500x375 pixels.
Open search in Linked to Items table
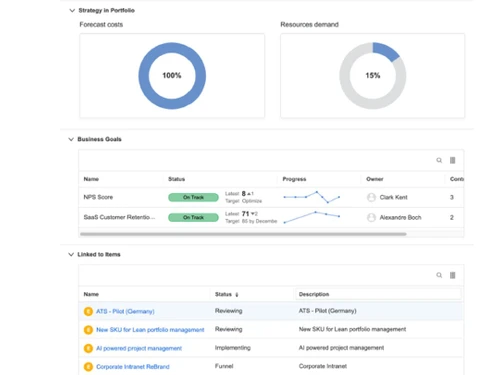click(x=439, y=275)
